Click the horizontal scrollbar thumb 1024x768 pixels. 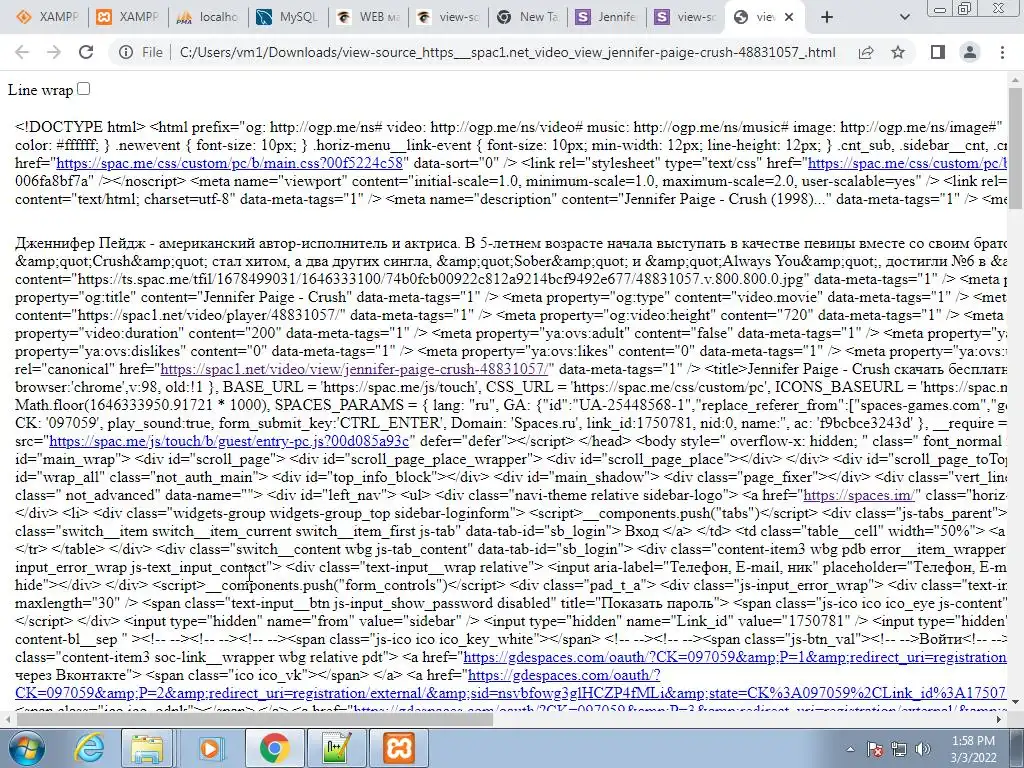255,719
